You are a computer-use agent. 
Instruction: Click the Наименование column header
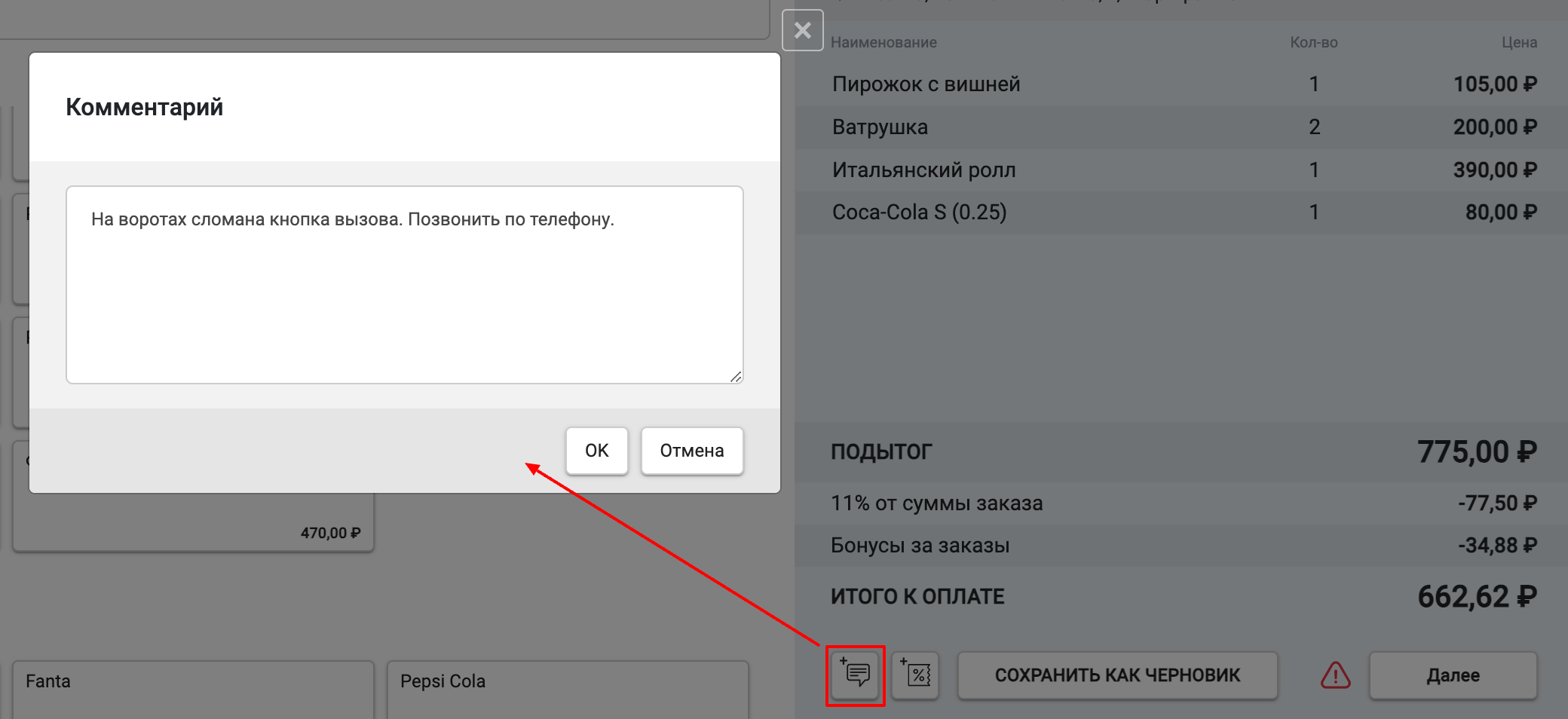tap(884, 43)
